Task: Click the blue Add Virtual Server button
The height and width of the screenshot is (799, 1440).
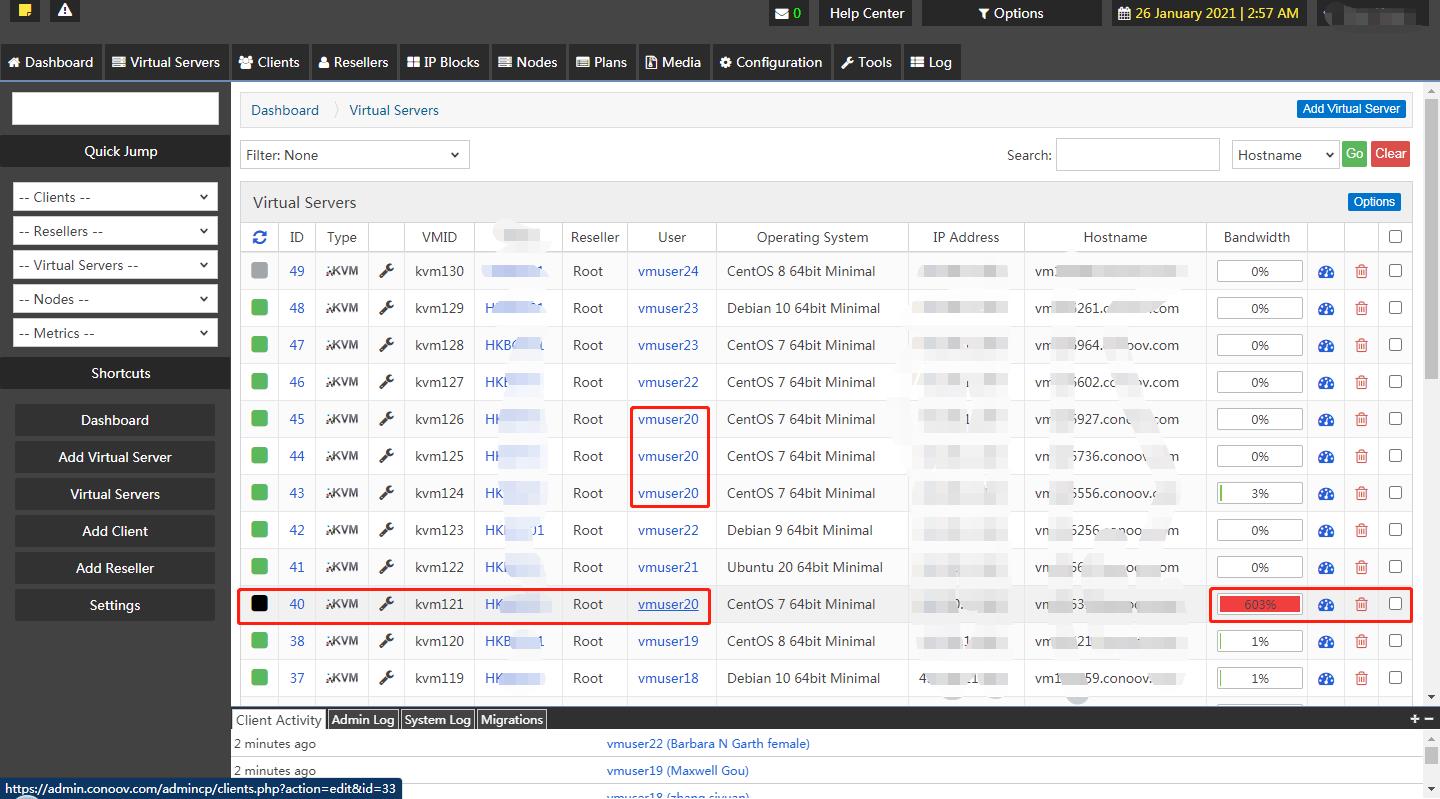Action: pyautogui.click(x=1351, y=109)
